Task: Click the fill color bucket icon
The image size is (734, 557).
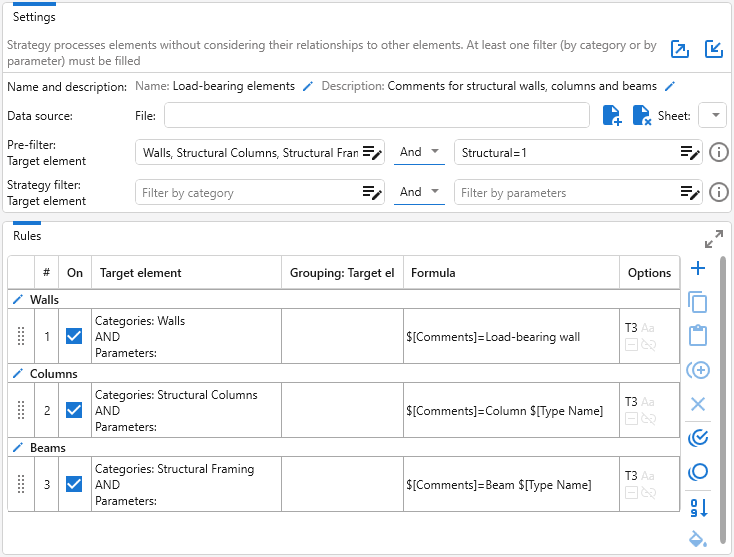Action: [x=698, y=539]
